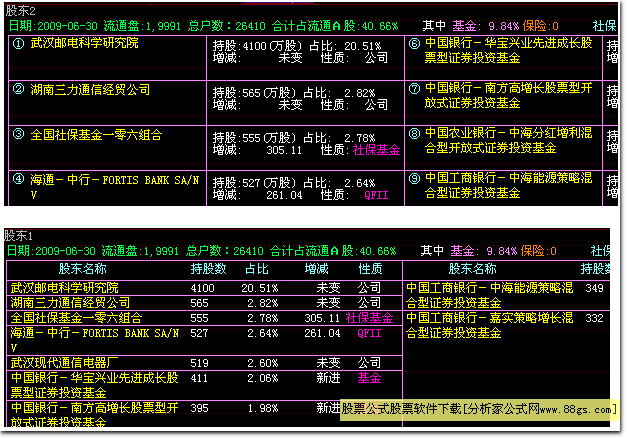Click the 2.82% cell in 股东1 table
Image resolution: width=627 pixels, height=438 pixels.
(263, 303)
